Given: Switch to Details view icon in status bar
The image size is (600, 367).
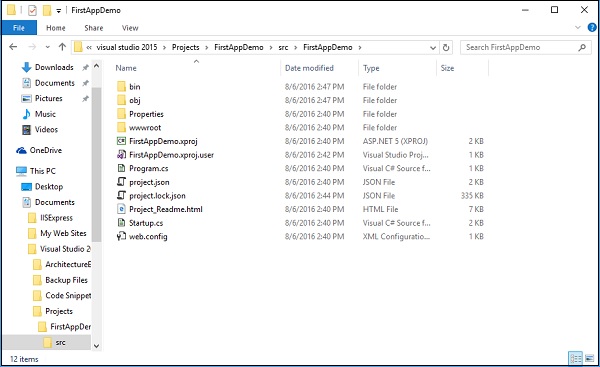Looking at the screenshot, I should pos(576,358).
